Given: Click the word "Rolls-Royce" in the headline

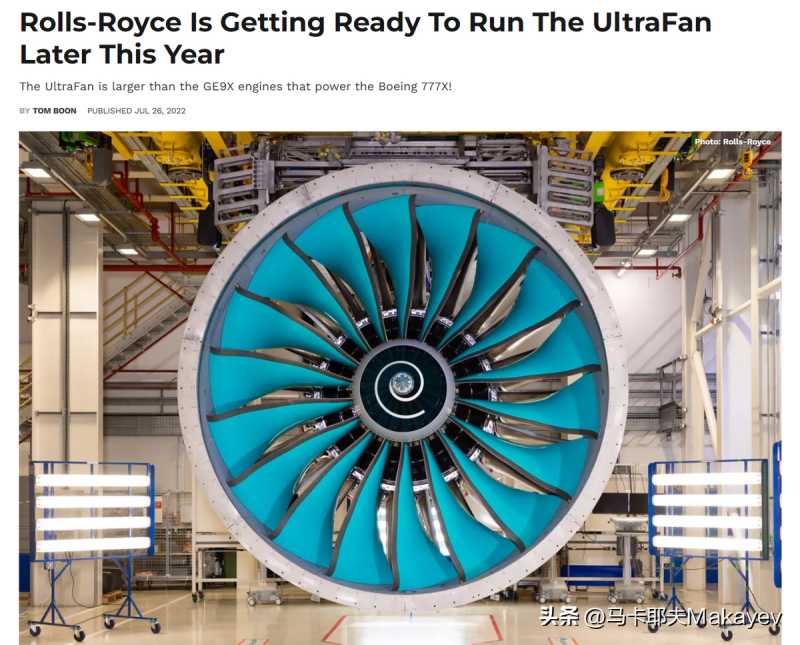Looking at the screenshot, I should point(101,22).
